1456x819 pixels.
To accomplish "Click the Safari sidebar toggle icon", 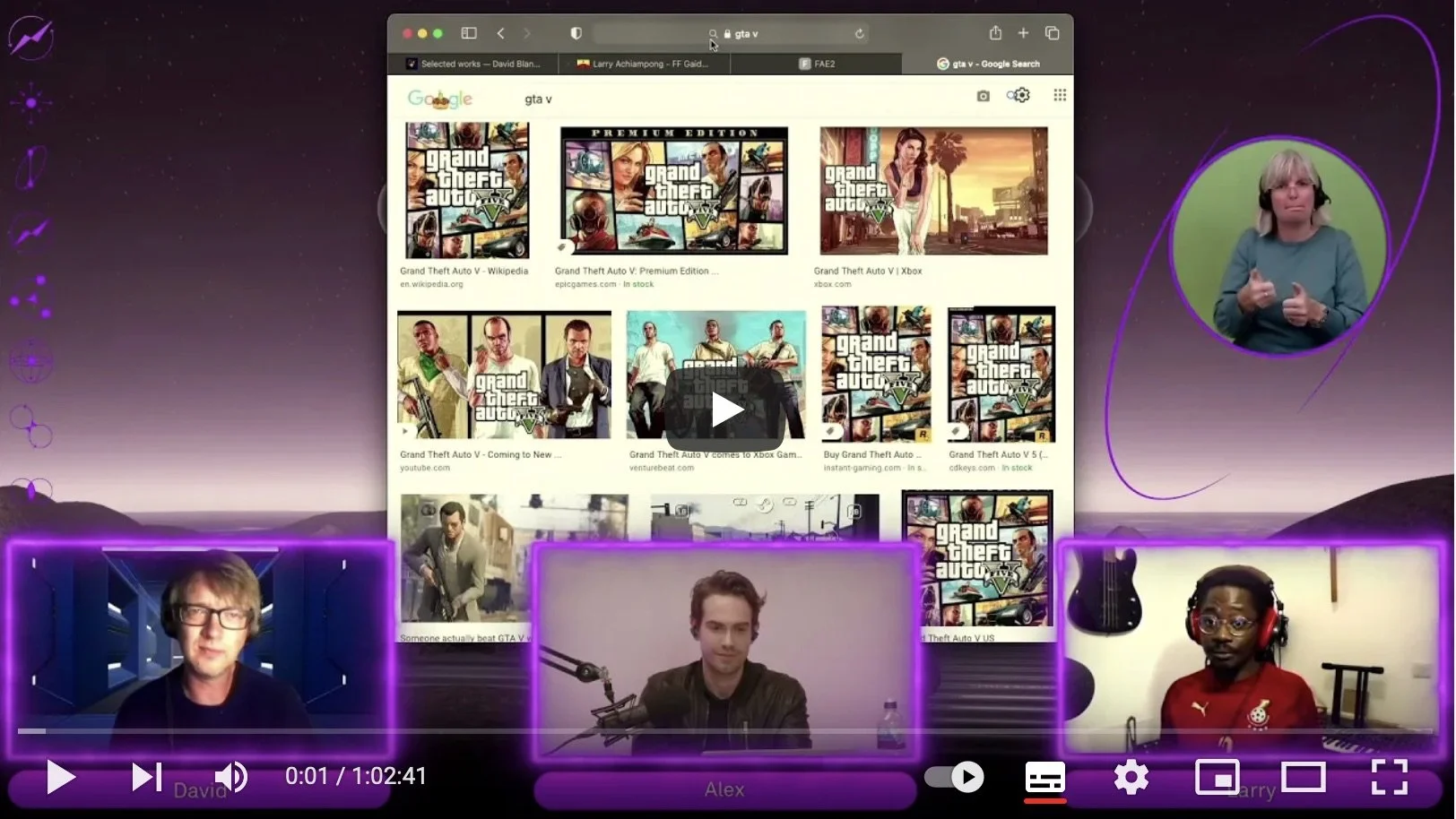I will point(469,33).
